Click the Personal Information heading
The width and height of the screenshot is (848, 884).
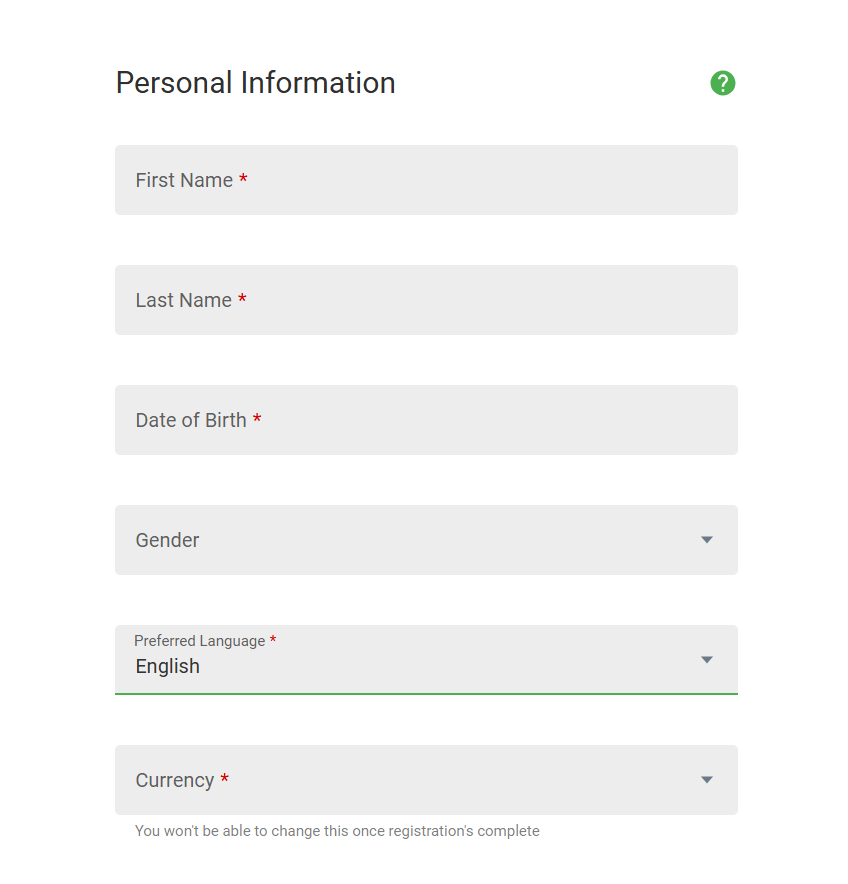coord(256,83)
